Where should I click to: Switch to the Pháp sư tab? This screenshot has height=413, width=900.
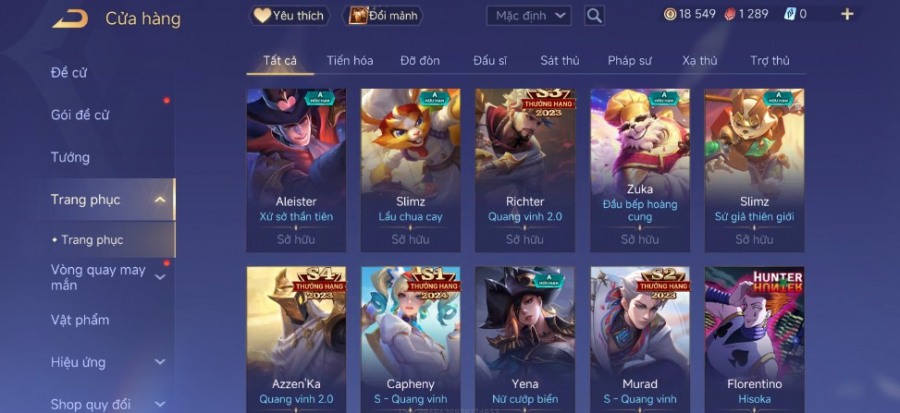point(630,61)
